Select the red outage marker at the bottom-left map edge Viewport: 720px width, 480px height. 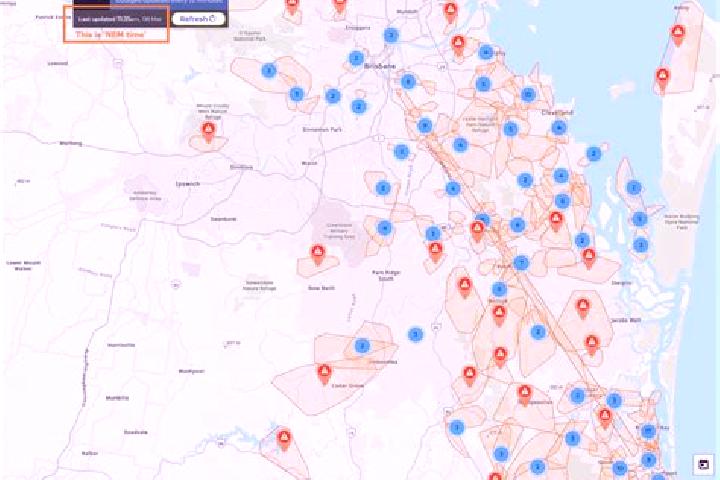284,439
